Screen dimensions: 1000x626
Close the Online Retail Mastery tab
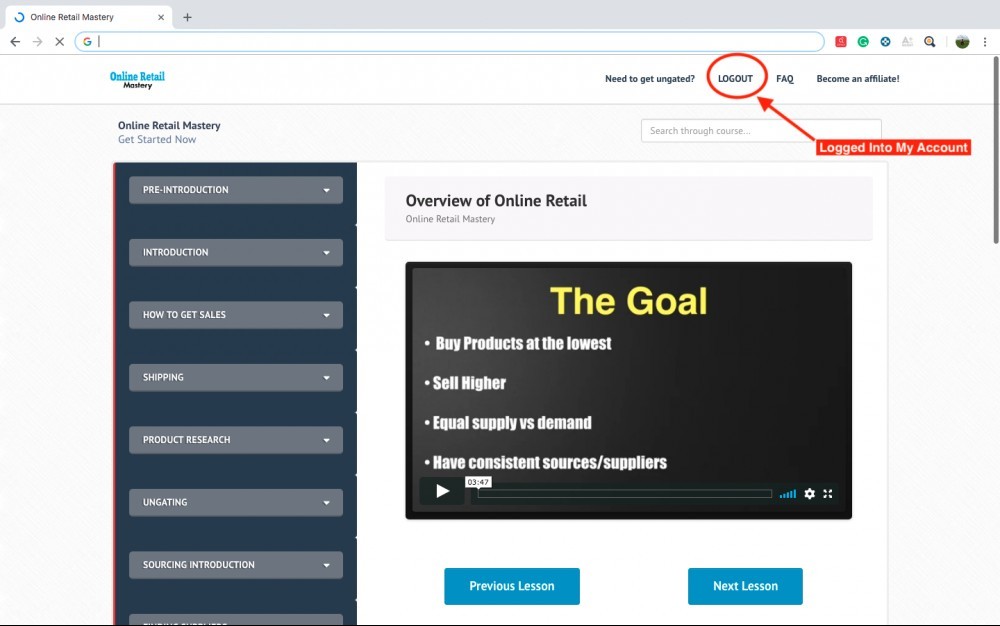[161, 17]
